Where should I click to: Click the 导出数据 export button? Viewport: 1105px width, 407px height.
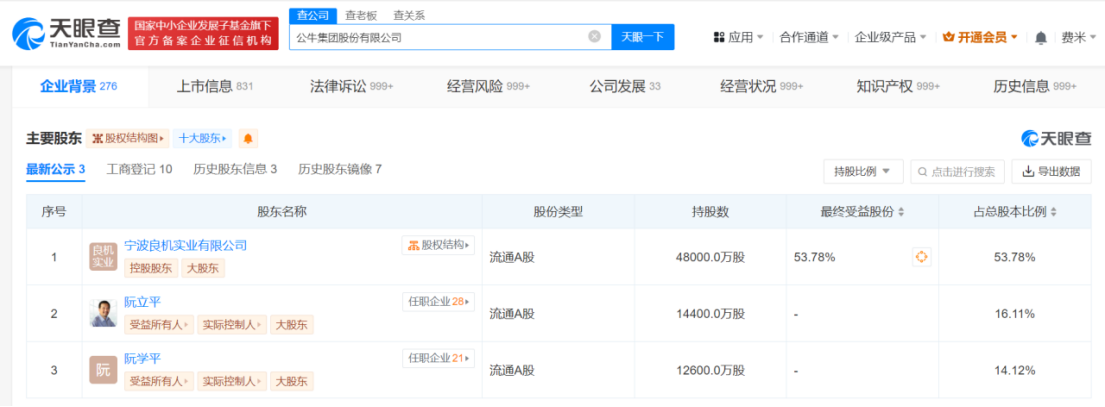click(1051, 171)
